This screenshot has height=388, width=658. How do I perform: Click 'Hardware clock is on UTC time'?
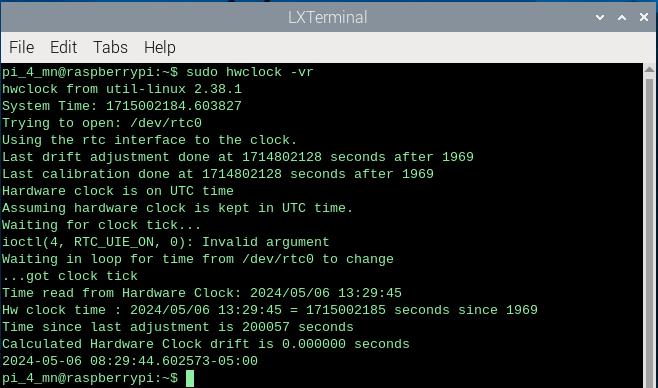pos(118,191)
